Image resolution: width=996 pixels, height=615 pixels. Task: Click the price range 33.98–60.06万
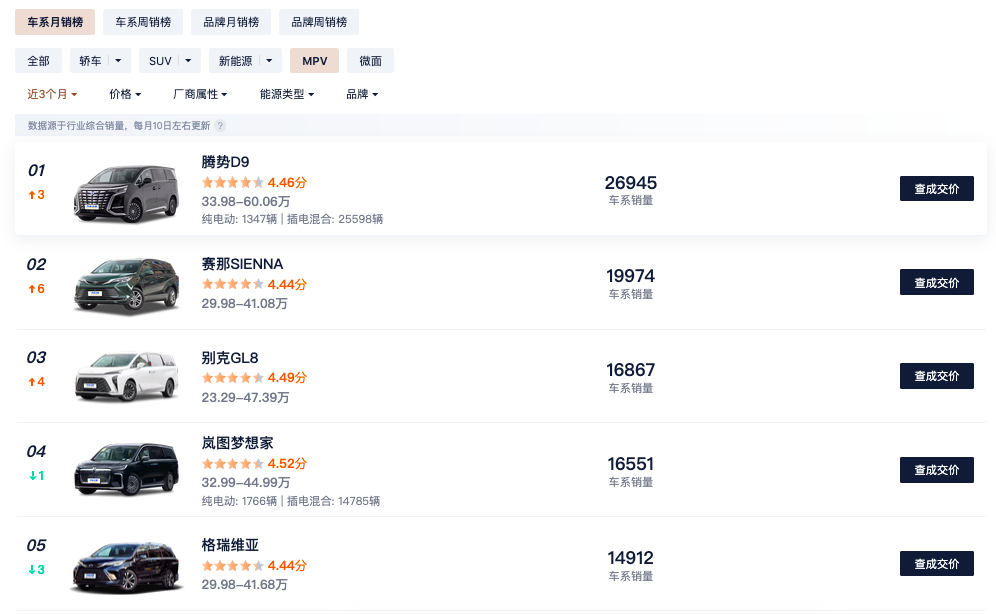pos(246,201)
